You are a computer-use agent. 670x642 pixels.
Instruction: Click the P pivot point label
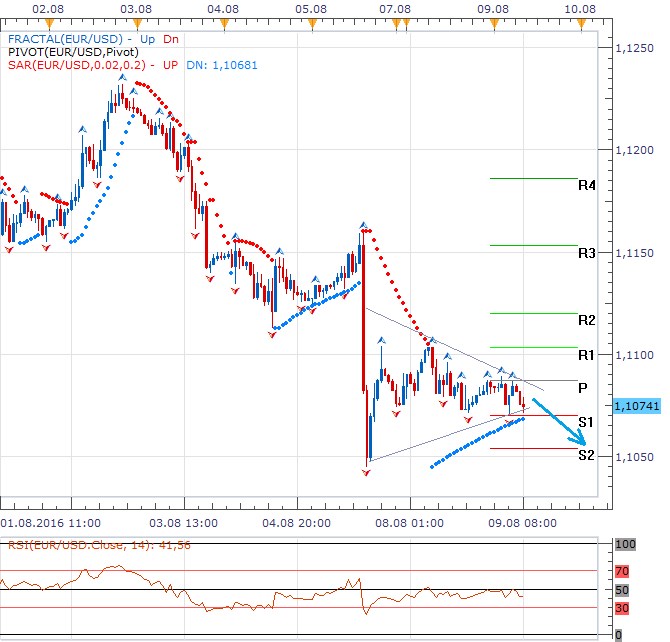point(583,388)
